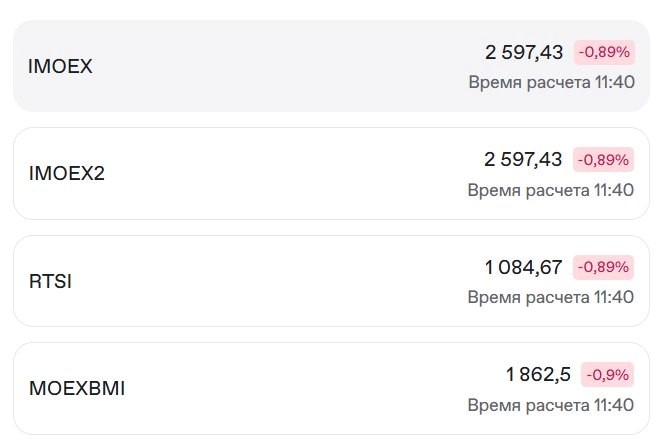Click the -0,89% badge on IMOEX2

pos(603,160)
